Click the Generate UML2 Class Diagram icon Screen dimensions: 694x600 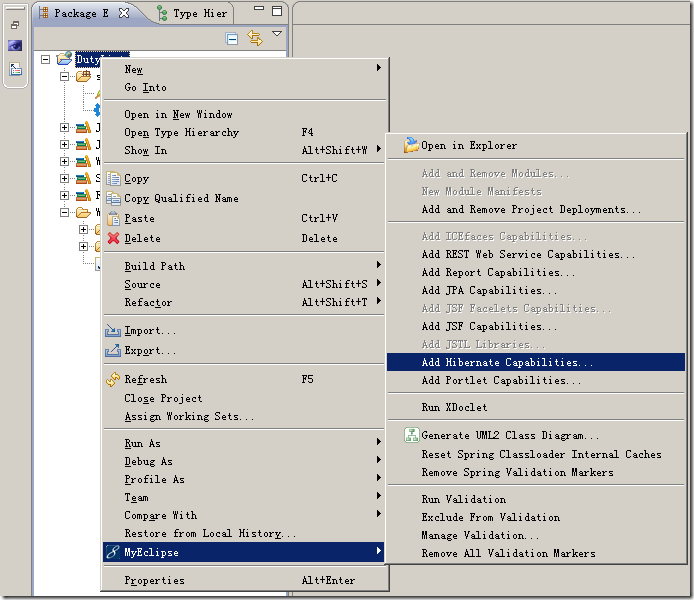[410, 436]
